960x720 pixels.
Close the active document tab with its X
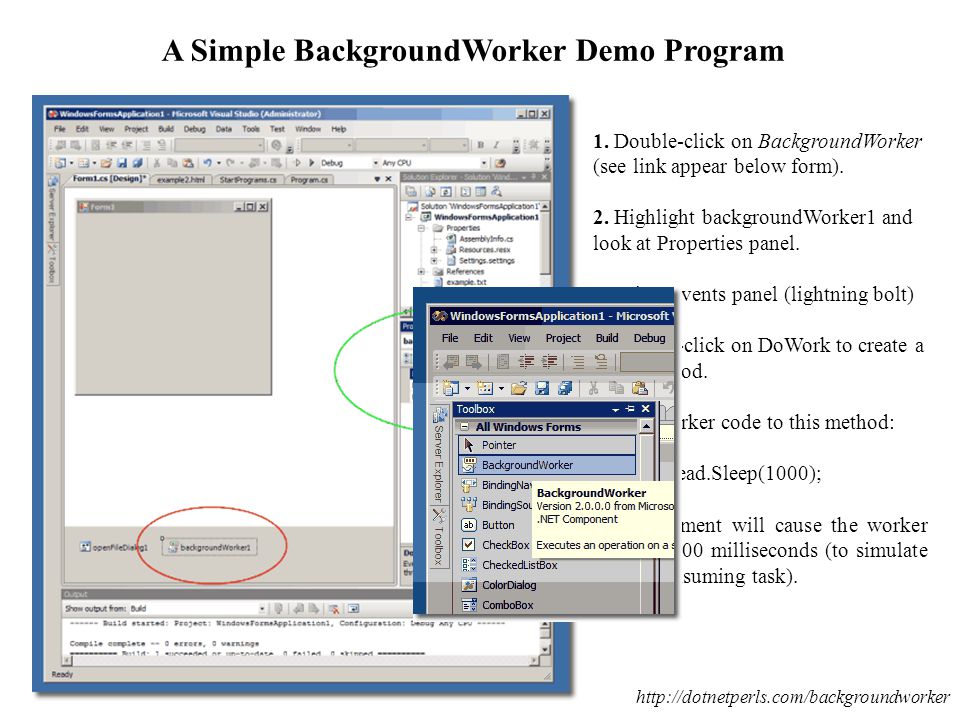(x=388, y=179)
